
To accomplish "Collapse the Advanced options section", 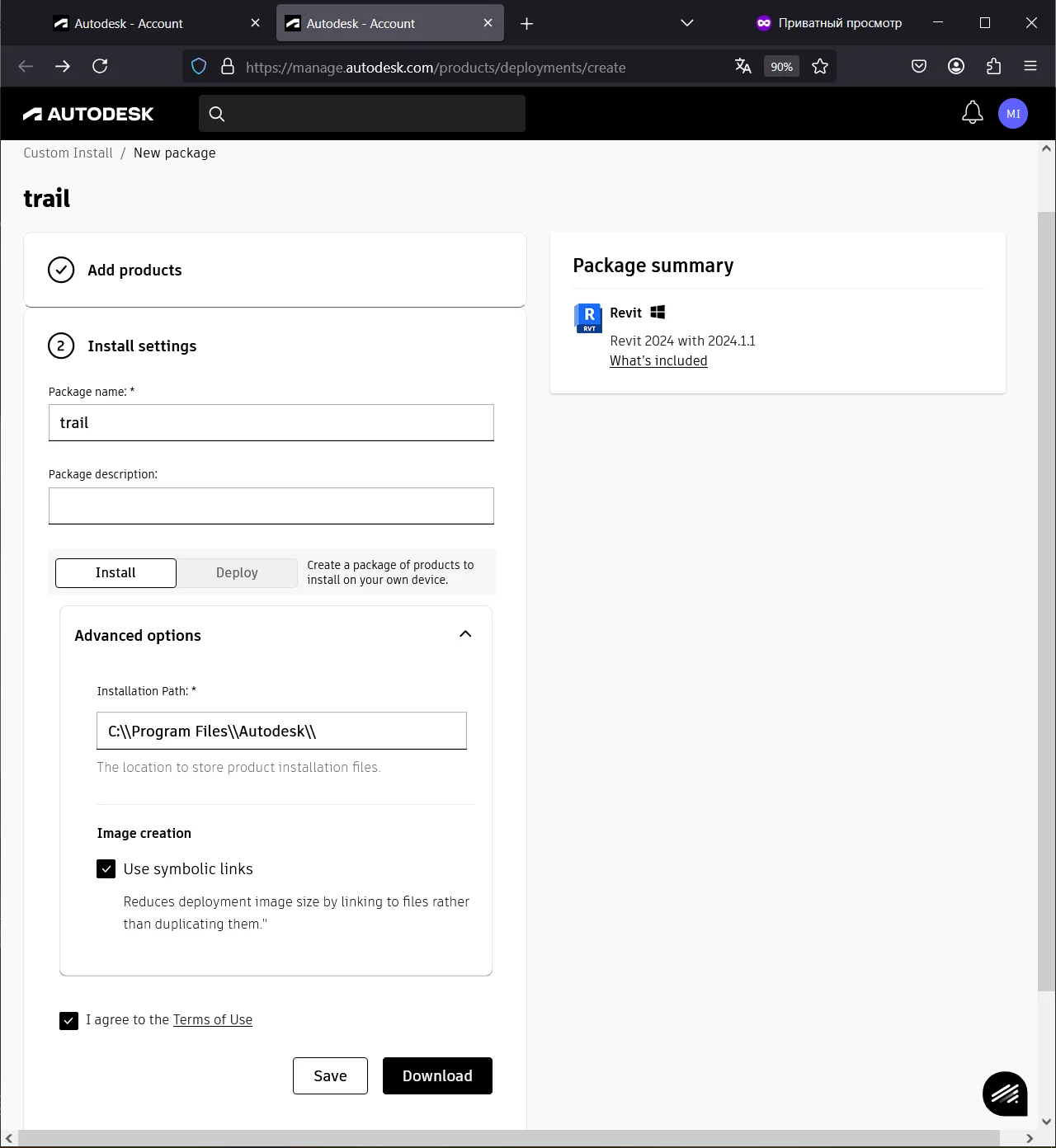I will [x=465, y=634].
